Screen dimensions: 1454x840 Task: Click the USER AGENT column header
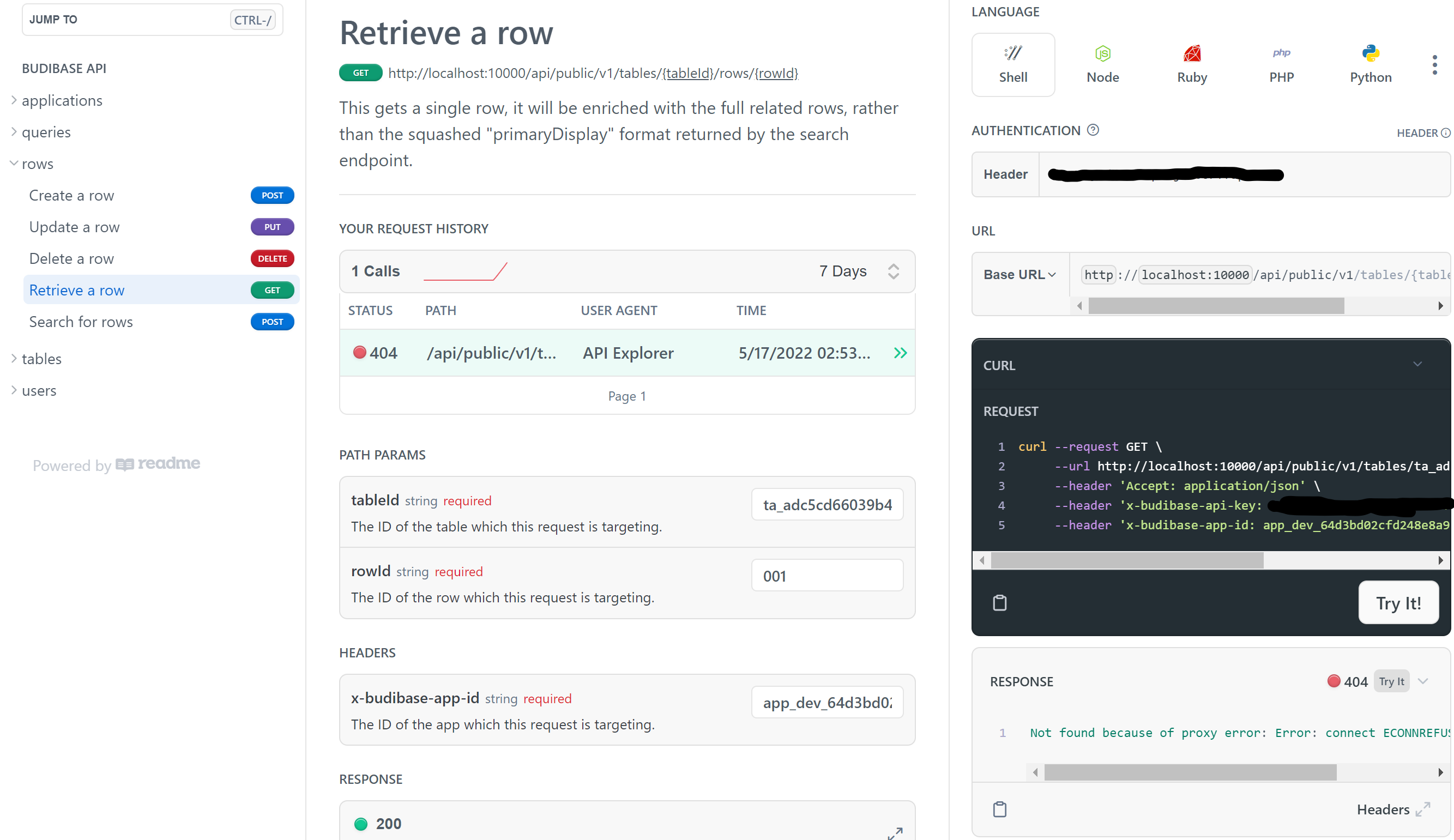pyautogui.click(x=619, y=310)
